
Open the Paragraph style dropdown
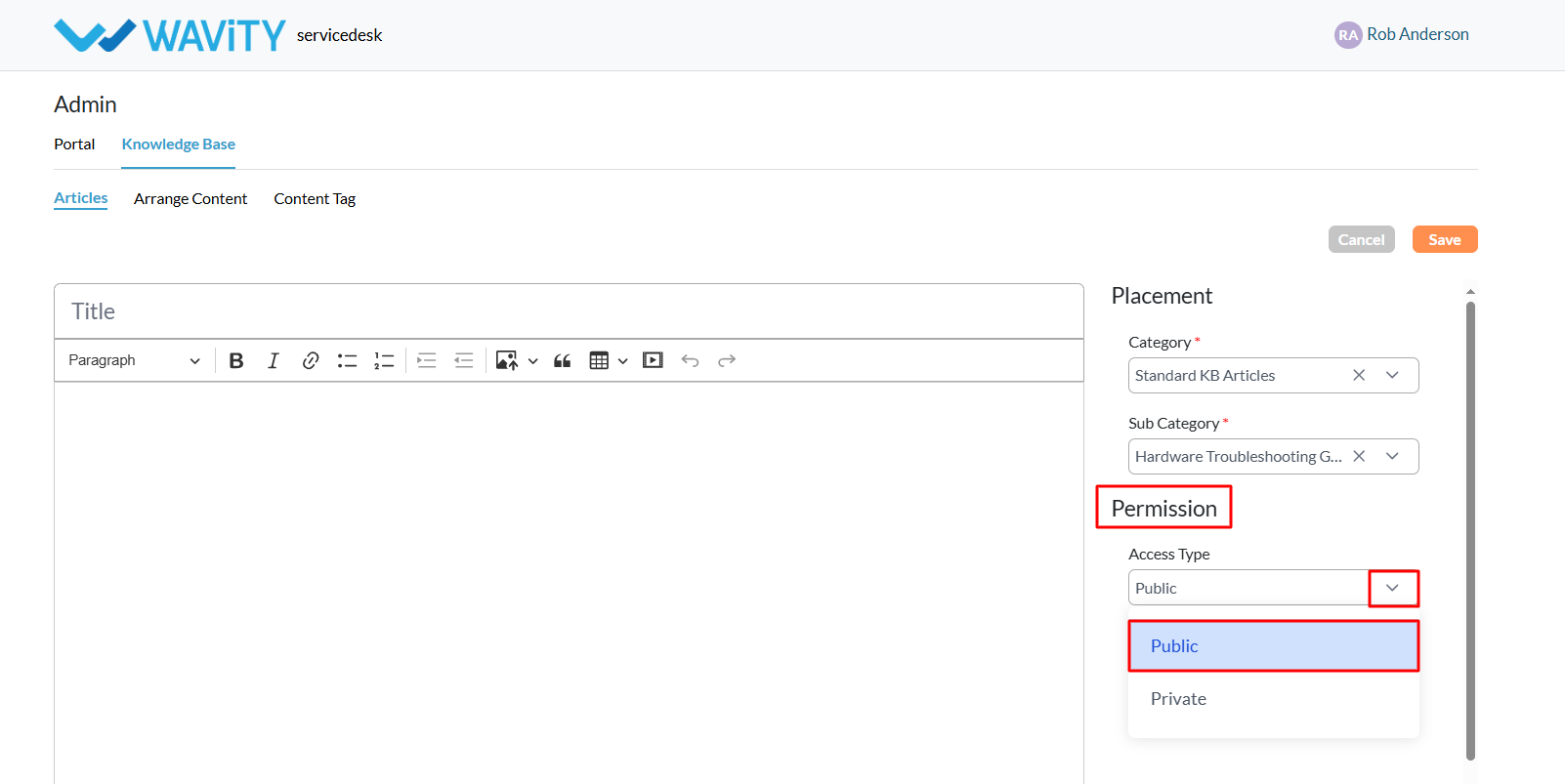134,360
